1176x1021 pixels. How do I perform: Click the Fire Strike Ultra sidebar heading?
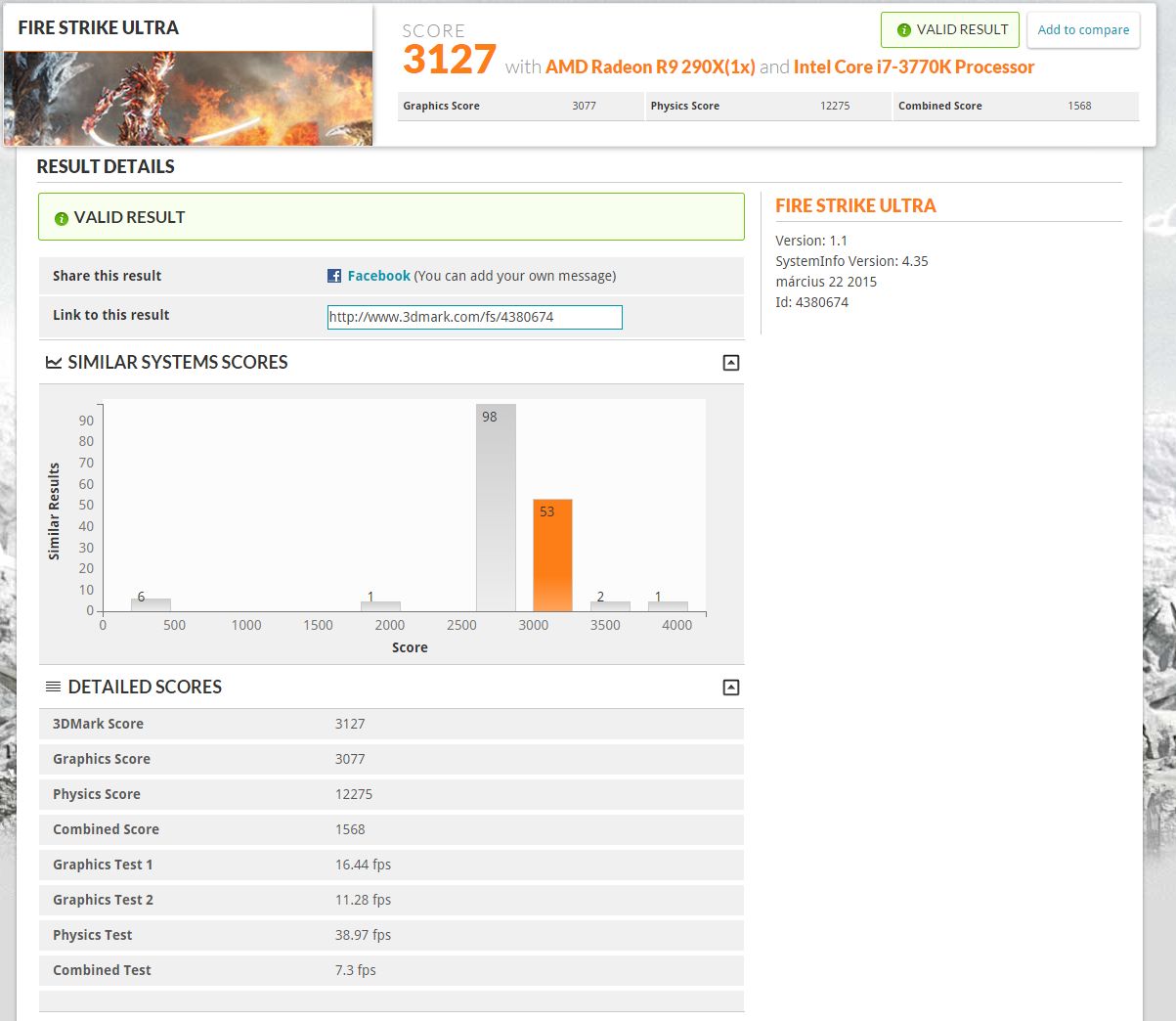coord(855,205)
